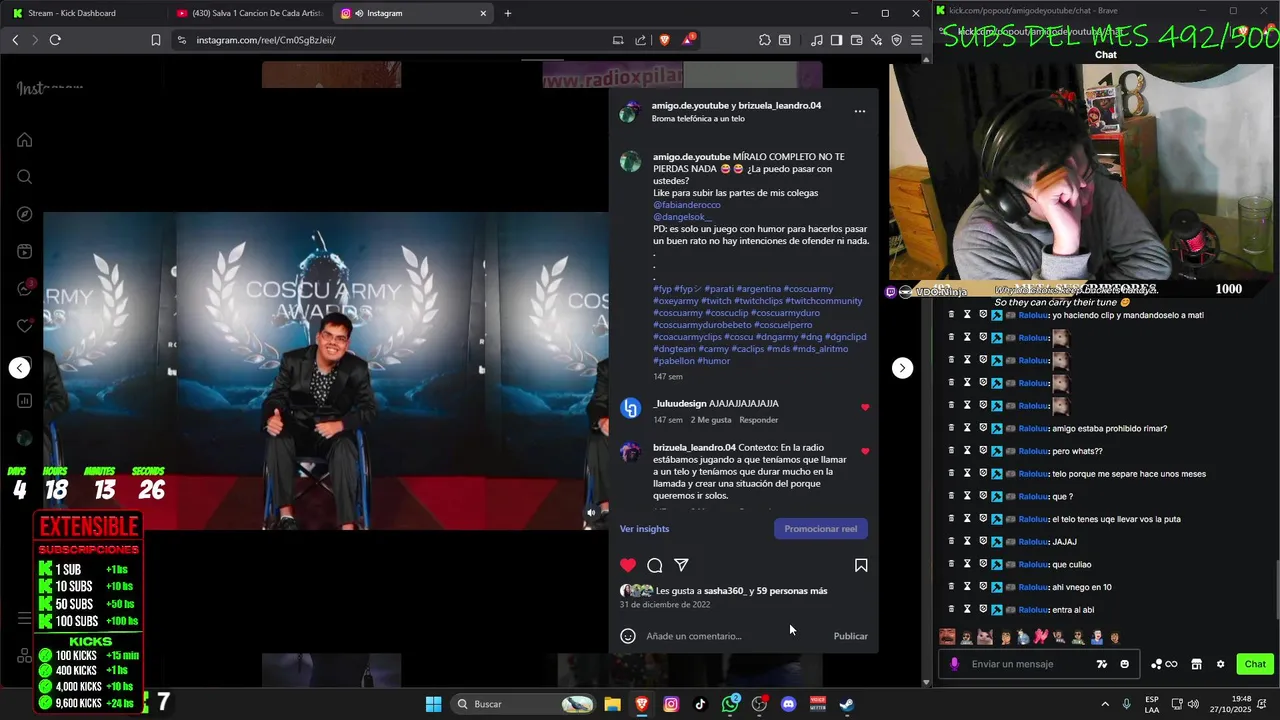Viewport: 1280px width, 720px height.
Task: Open TikTok from taskbar
Action: pos(700,704)
